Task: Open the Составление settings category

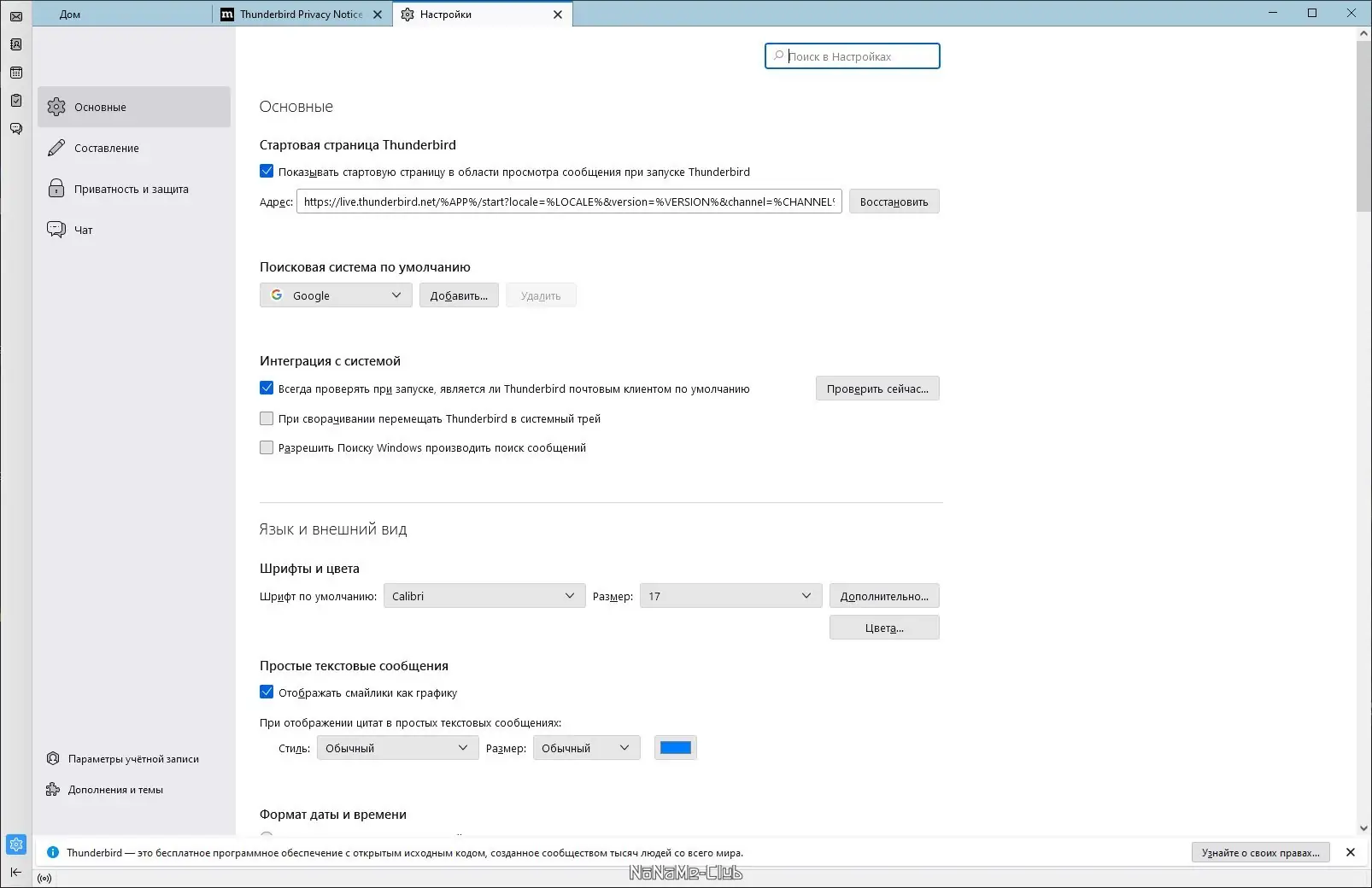Action: click(x=134, y=148)
